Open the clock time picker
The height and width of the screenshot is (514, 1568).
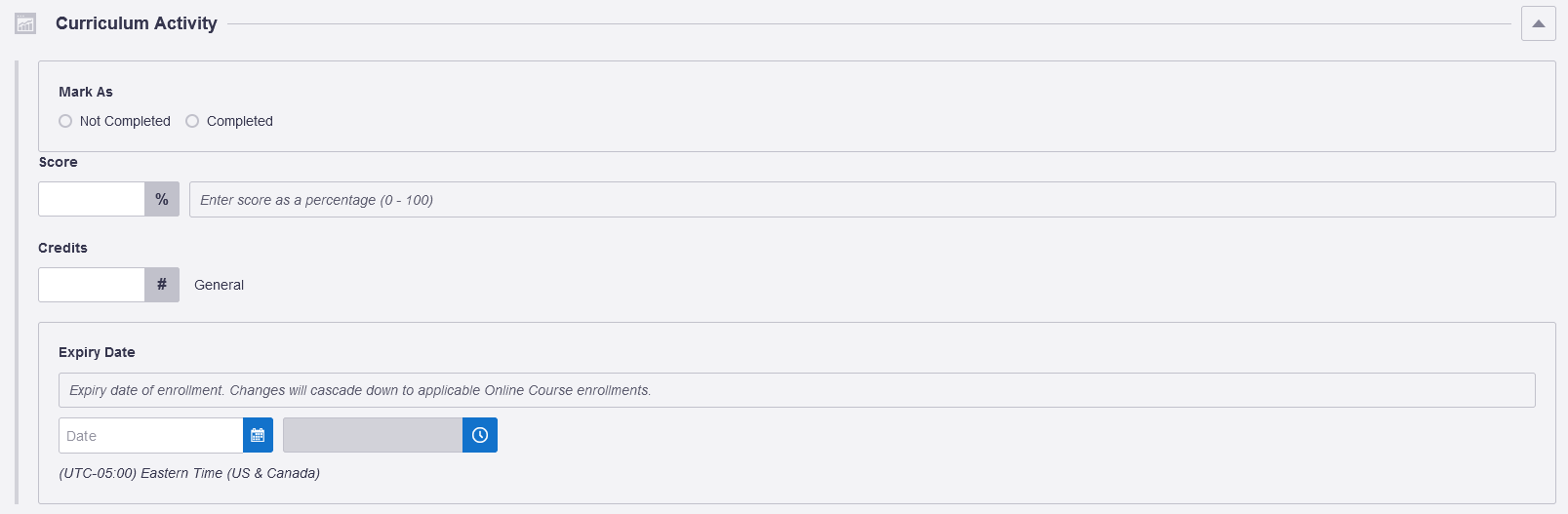point(480,436)
